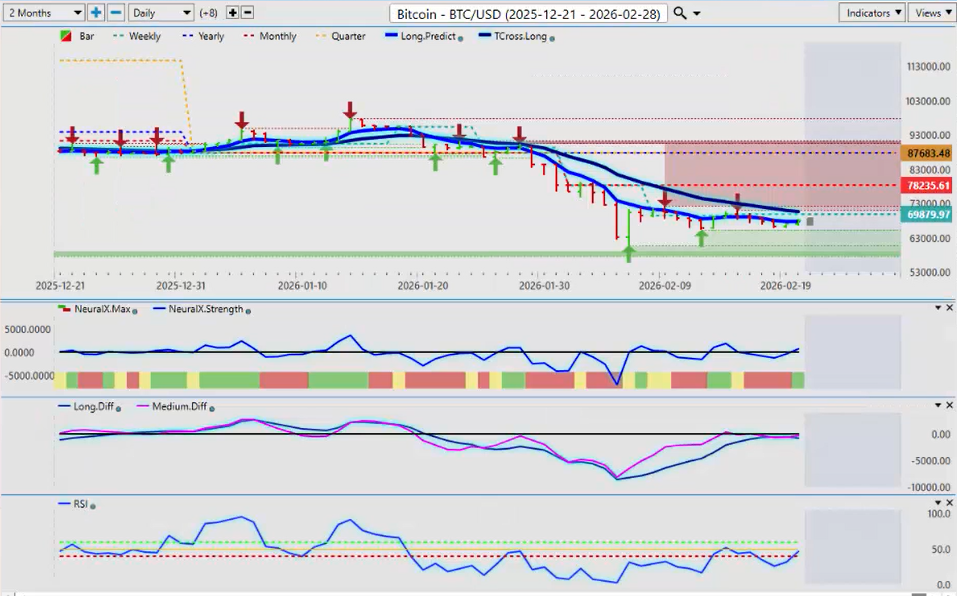Click the blue minus zoom-out button
The image size is (957, 596).
pos(116,13)
